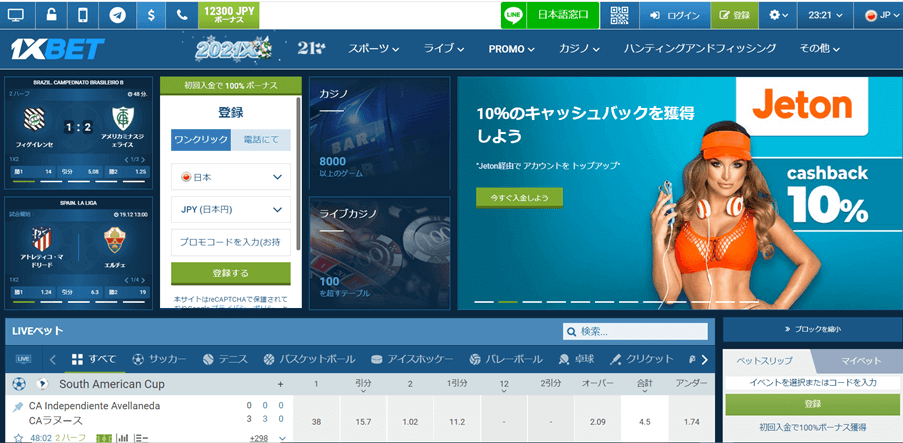The height and width of the screenshot is (443, 903).
Task: Click the ログイン button
Action: pyautogui.click(x=674, y=16)
